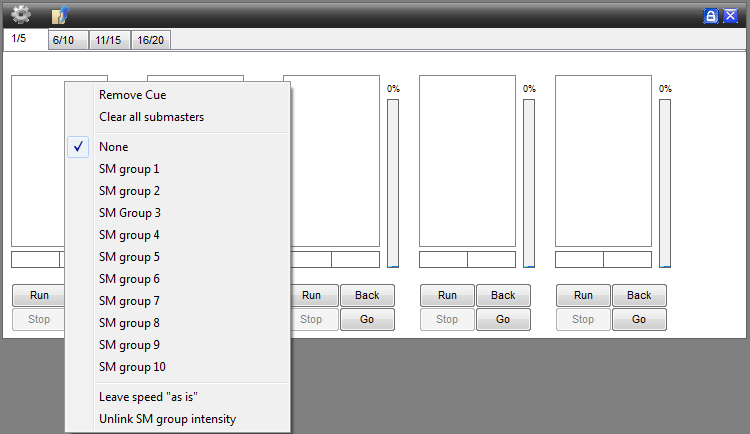The height and width of the screenshot is (434, 750).
Task: Click the lock window icon
Action: coord(711,16)
